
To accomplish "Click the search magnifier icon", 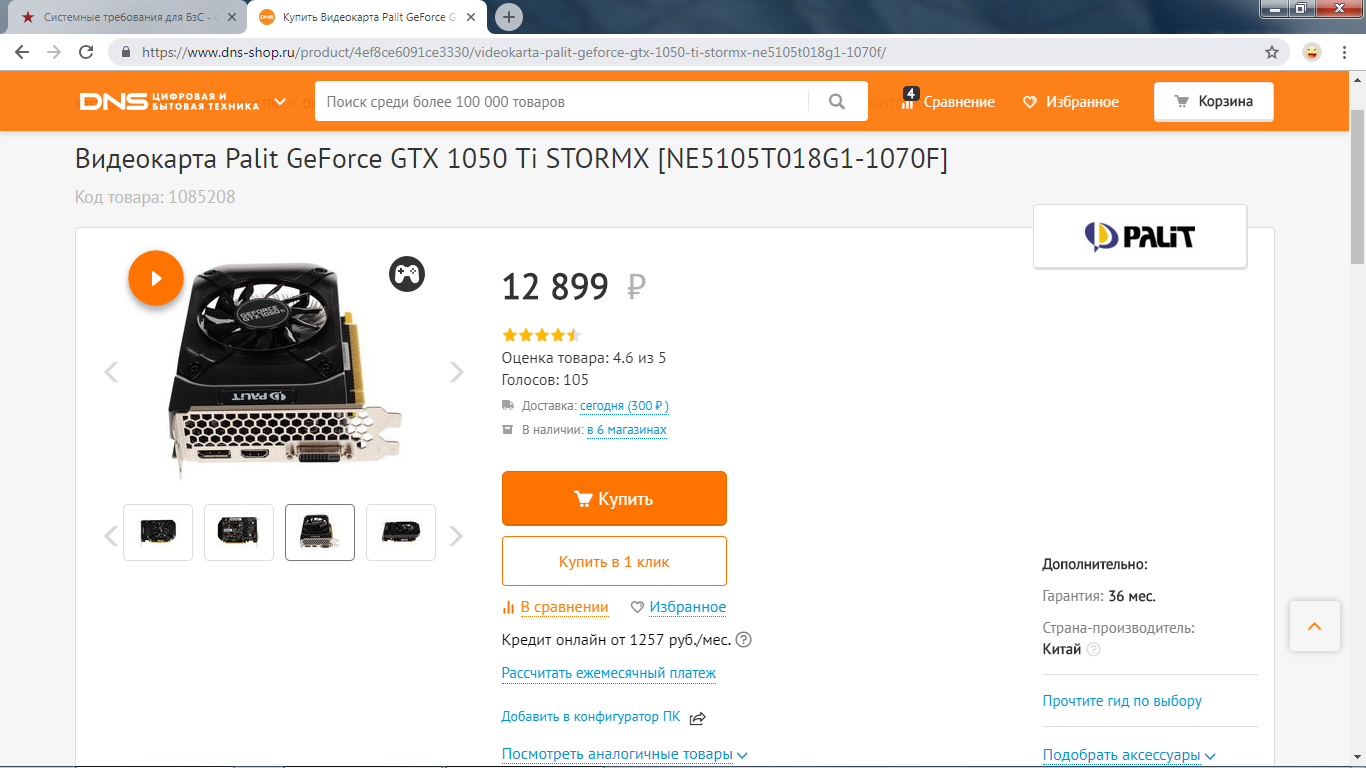I will pos(838,101).
